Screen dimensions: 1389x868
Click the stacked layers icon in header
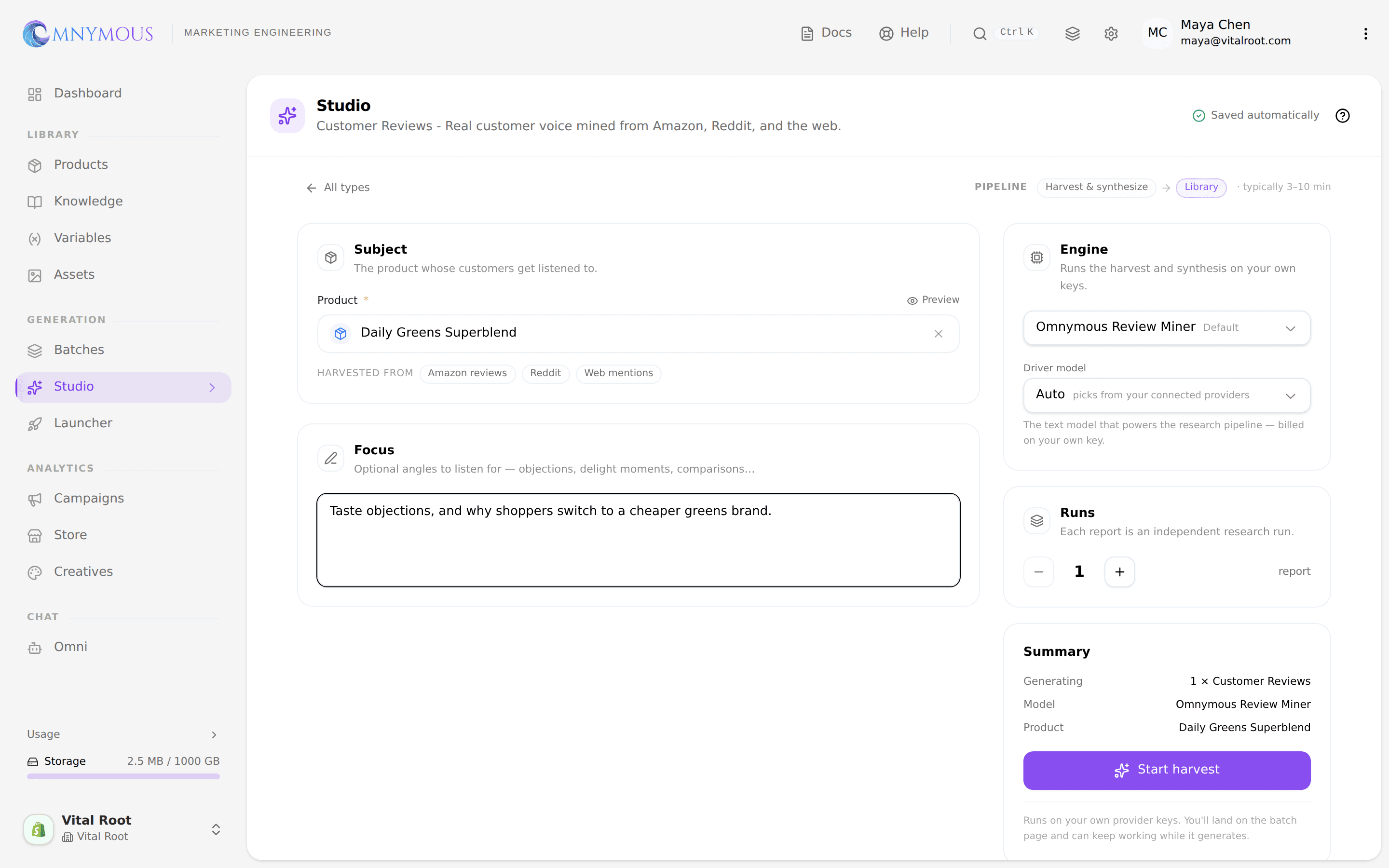(1072, 33)
